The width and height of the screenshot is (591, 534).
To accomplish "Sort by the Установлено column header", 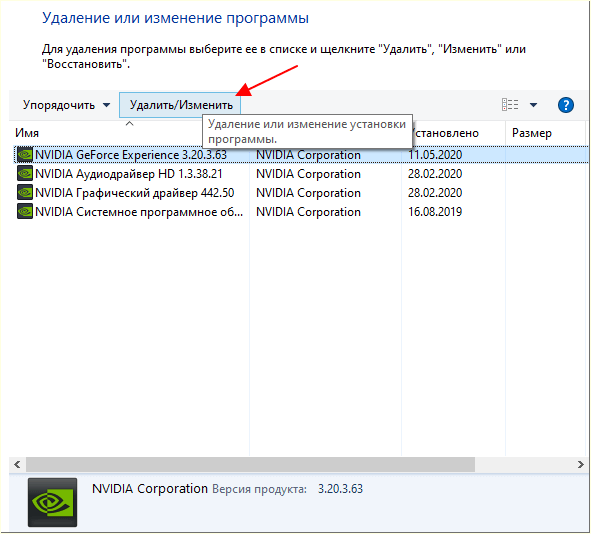I will [444, 133].
